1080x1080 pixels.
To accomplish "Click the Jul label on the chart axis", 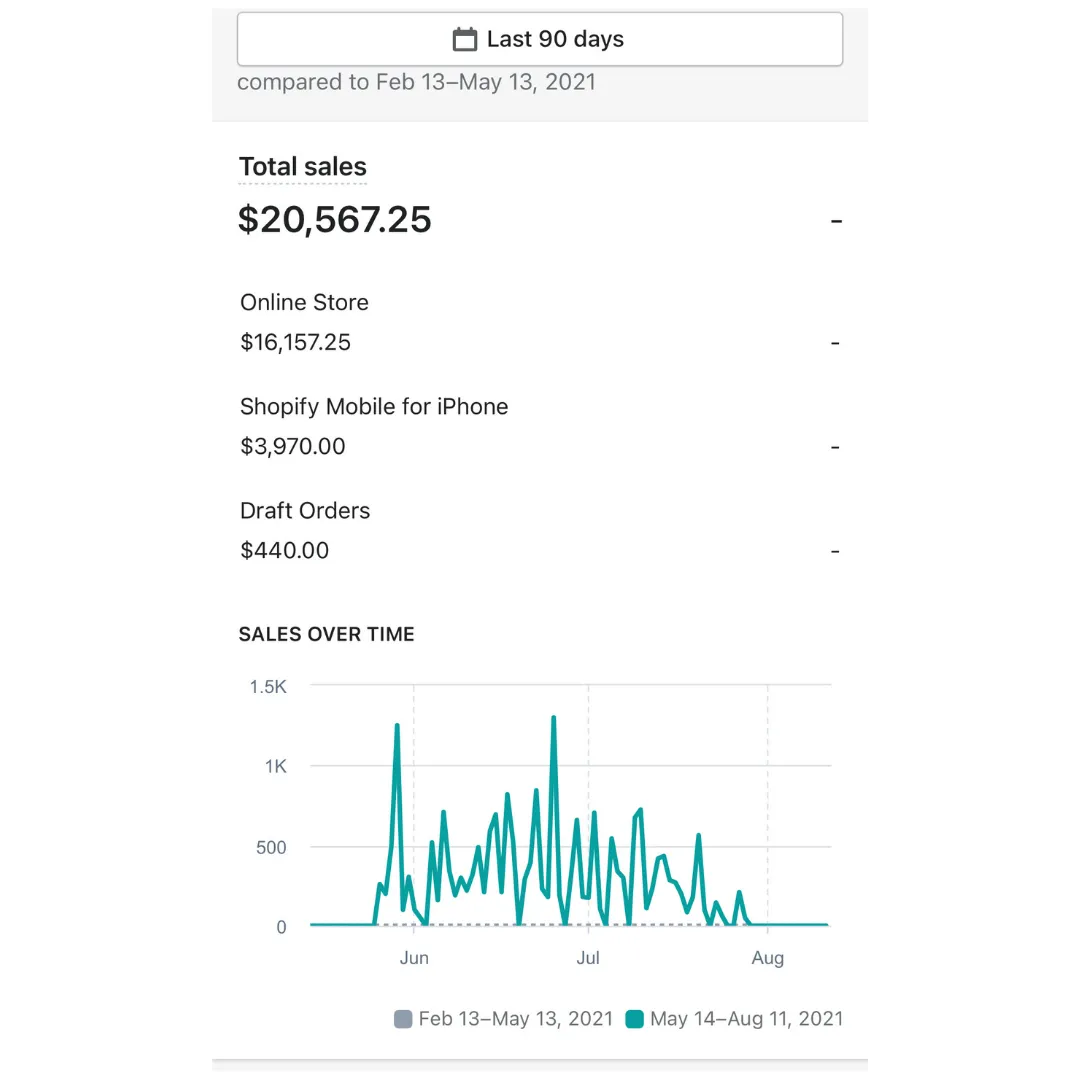I will (x=588, y=958).
